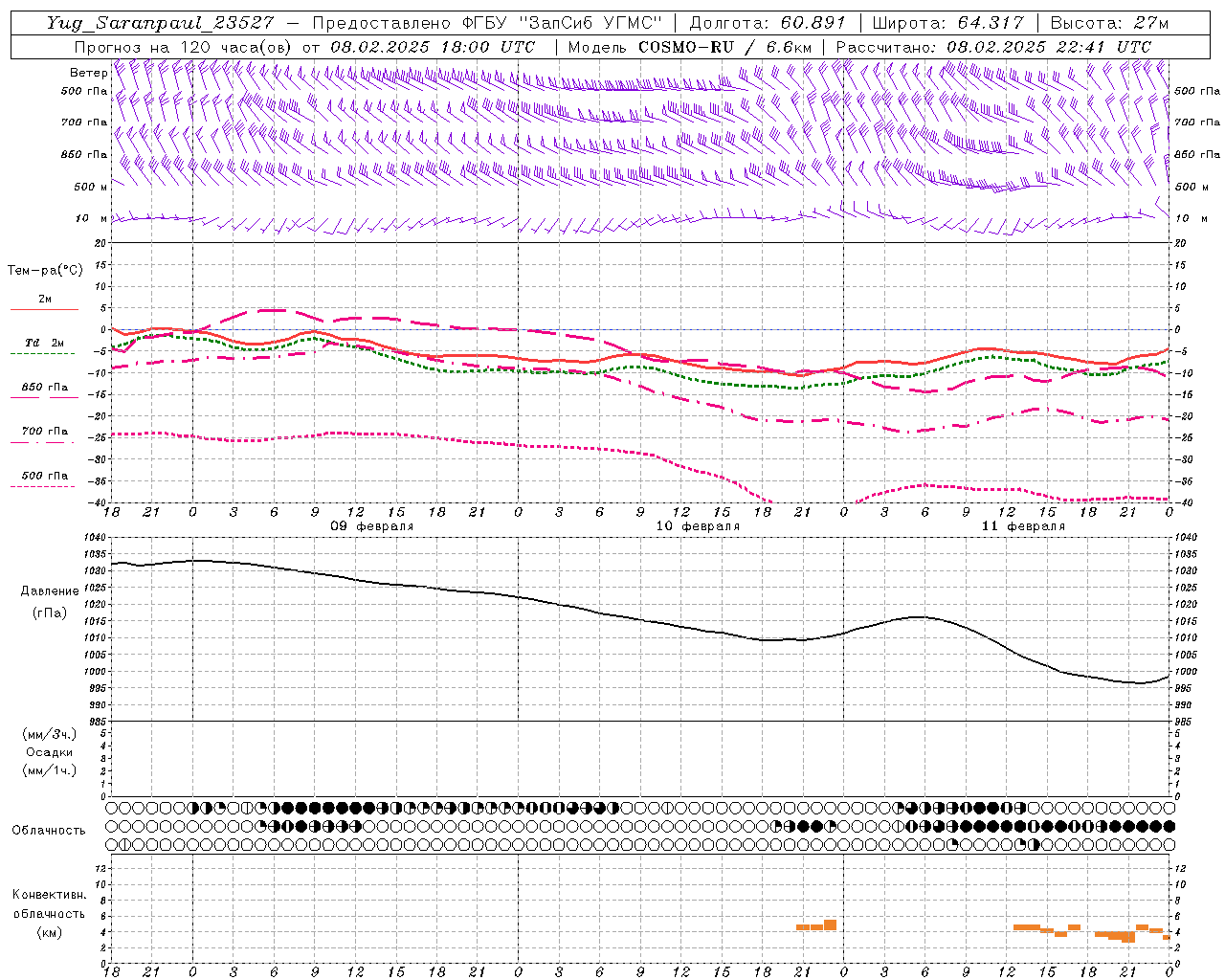Click the 850 гПа wind level label on right
Image resolution: width=1225 pixels, height=980 pixels.
tap(1197, 154)
